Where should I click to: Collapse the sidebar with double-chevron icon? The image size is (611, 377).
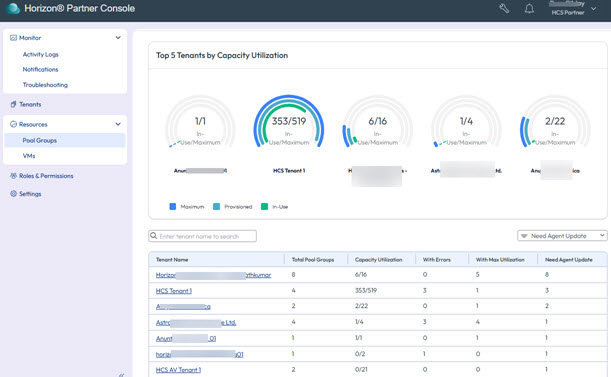pyautogui.click(x=121, y=375)
